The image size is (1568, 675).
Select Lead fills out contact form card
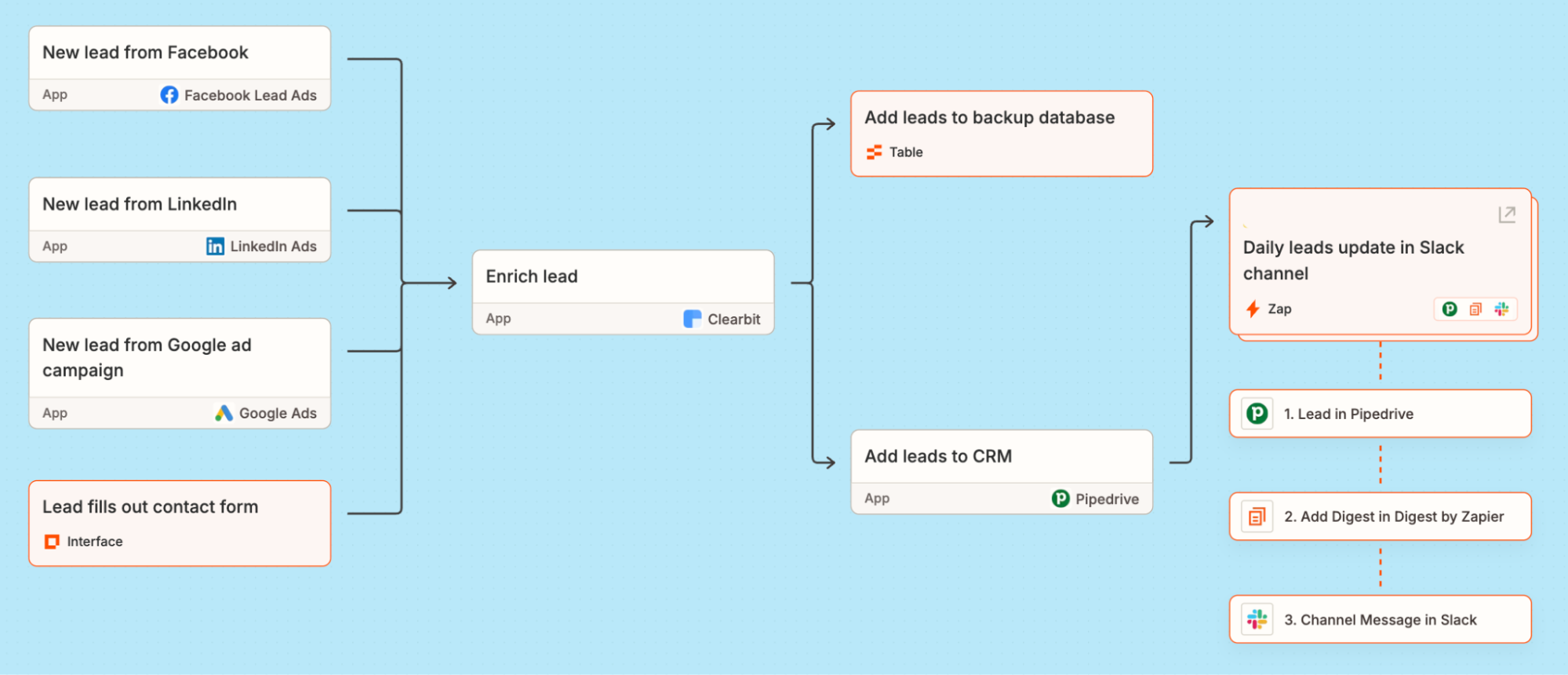pyautogui.click(x=180, y=524)
